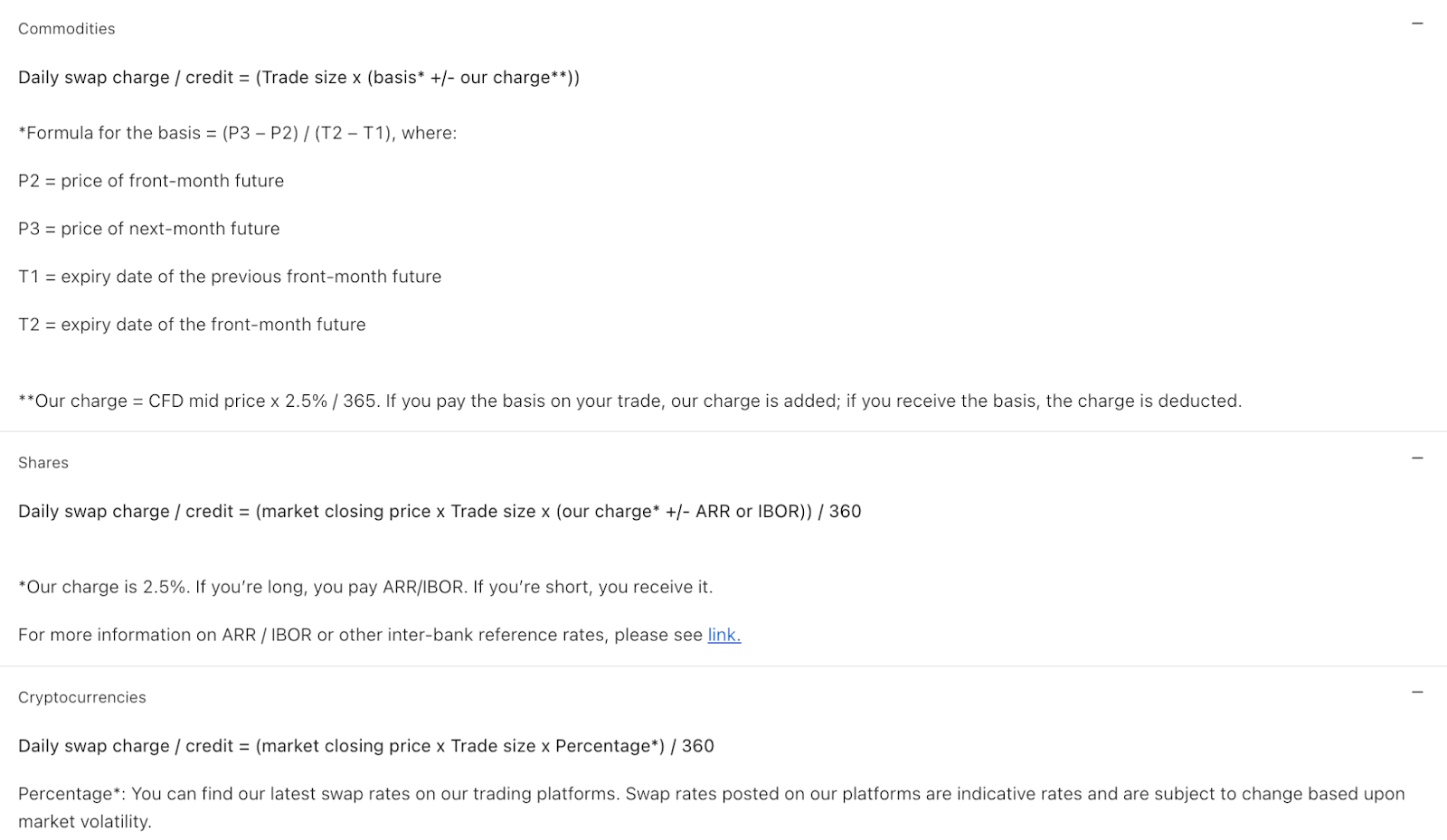Click the Shares daily swap charge formula
The width and height of the screenshot is (1447, 840).
point(440,512)
